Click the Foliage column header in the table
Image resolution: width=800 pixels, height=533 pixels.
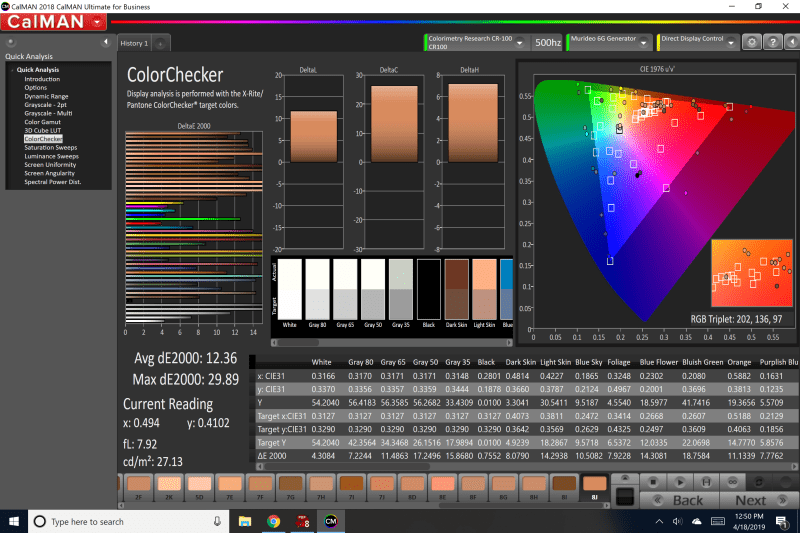(619, 362)
